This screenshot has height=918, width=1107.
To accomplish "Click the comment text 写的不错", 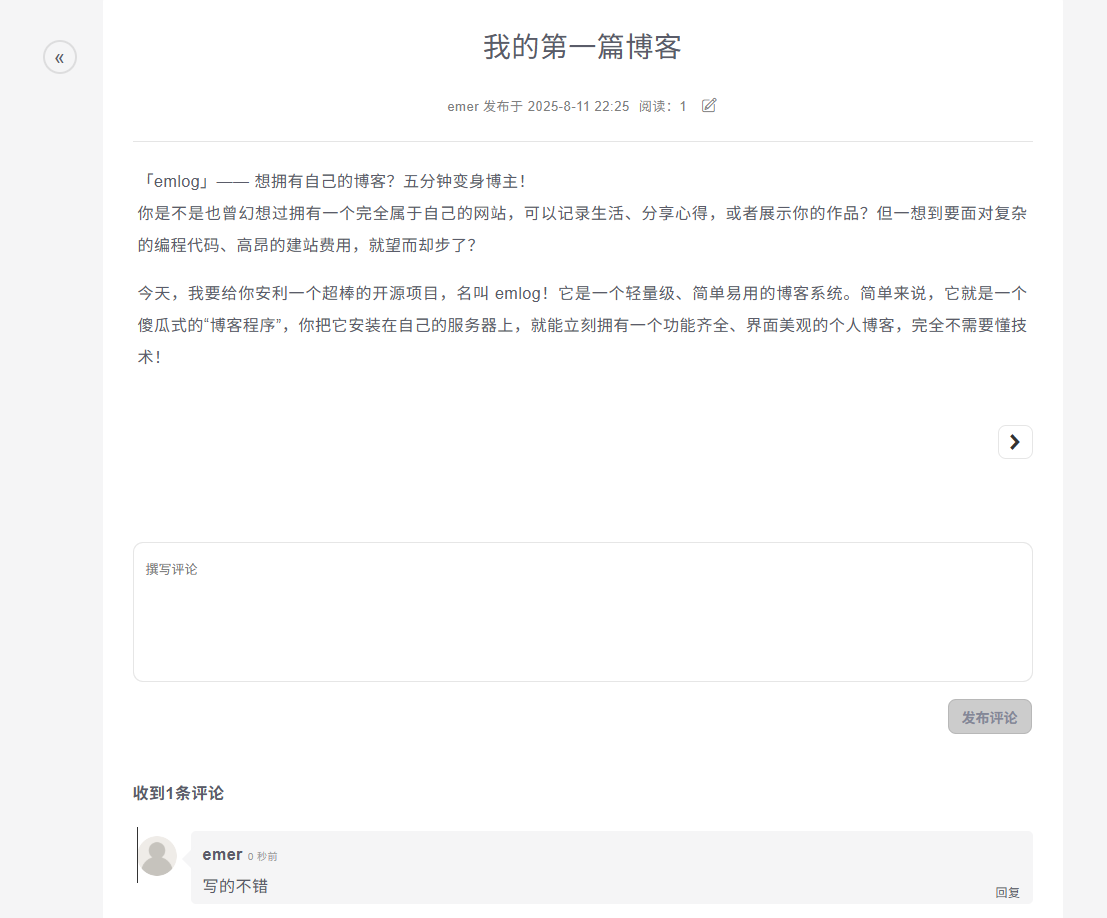I will (235, 886).
